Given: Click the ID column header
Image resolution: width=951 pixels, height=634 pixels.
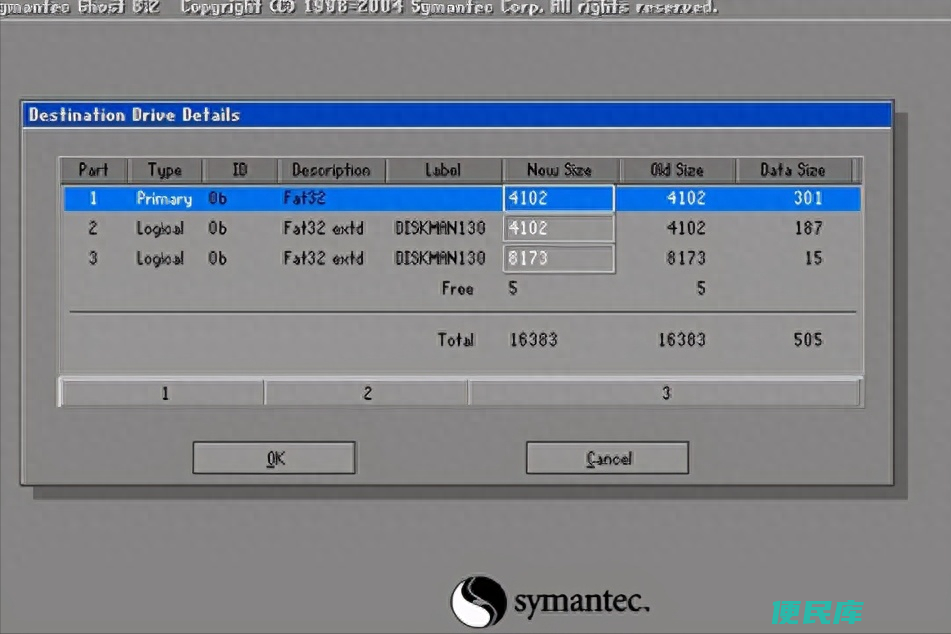Looking at the screenshot, I should 240,170.
